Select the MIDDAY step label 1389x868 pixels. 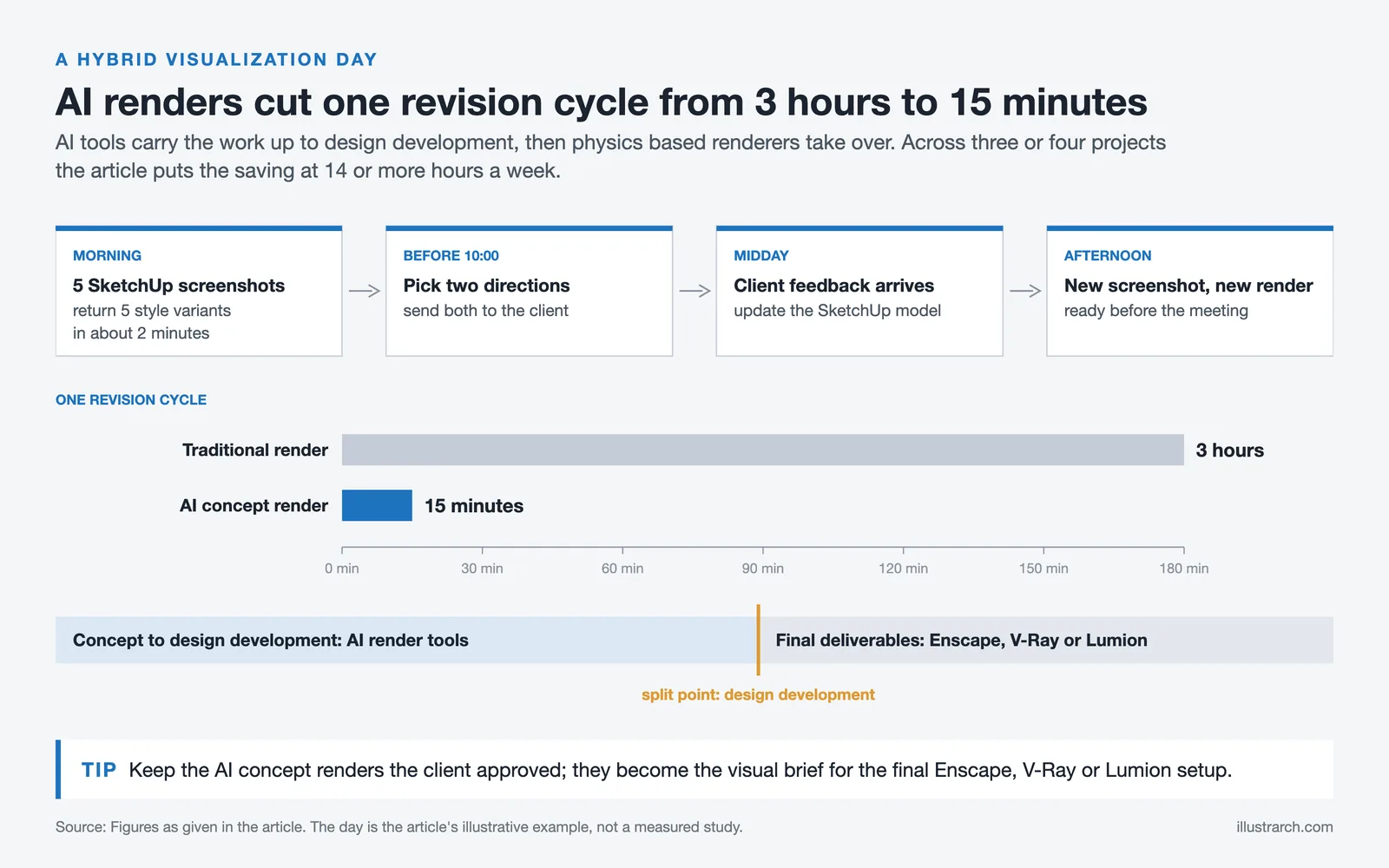(760, 256)
